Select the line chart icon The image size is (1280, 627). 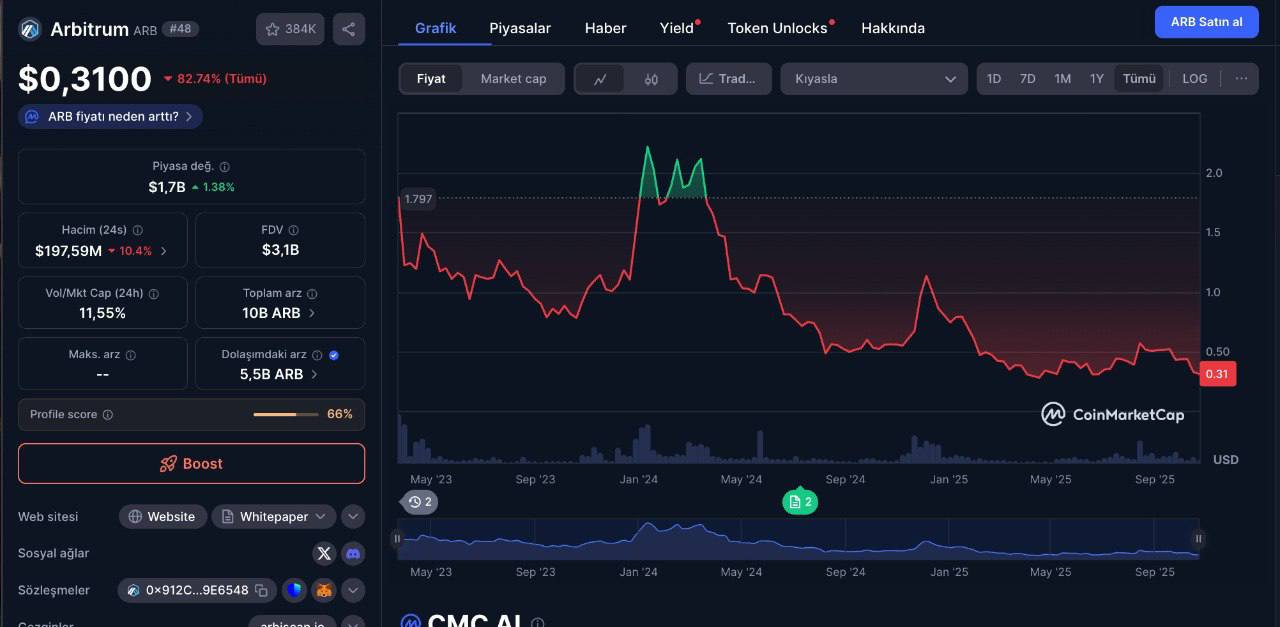(600, 79)
